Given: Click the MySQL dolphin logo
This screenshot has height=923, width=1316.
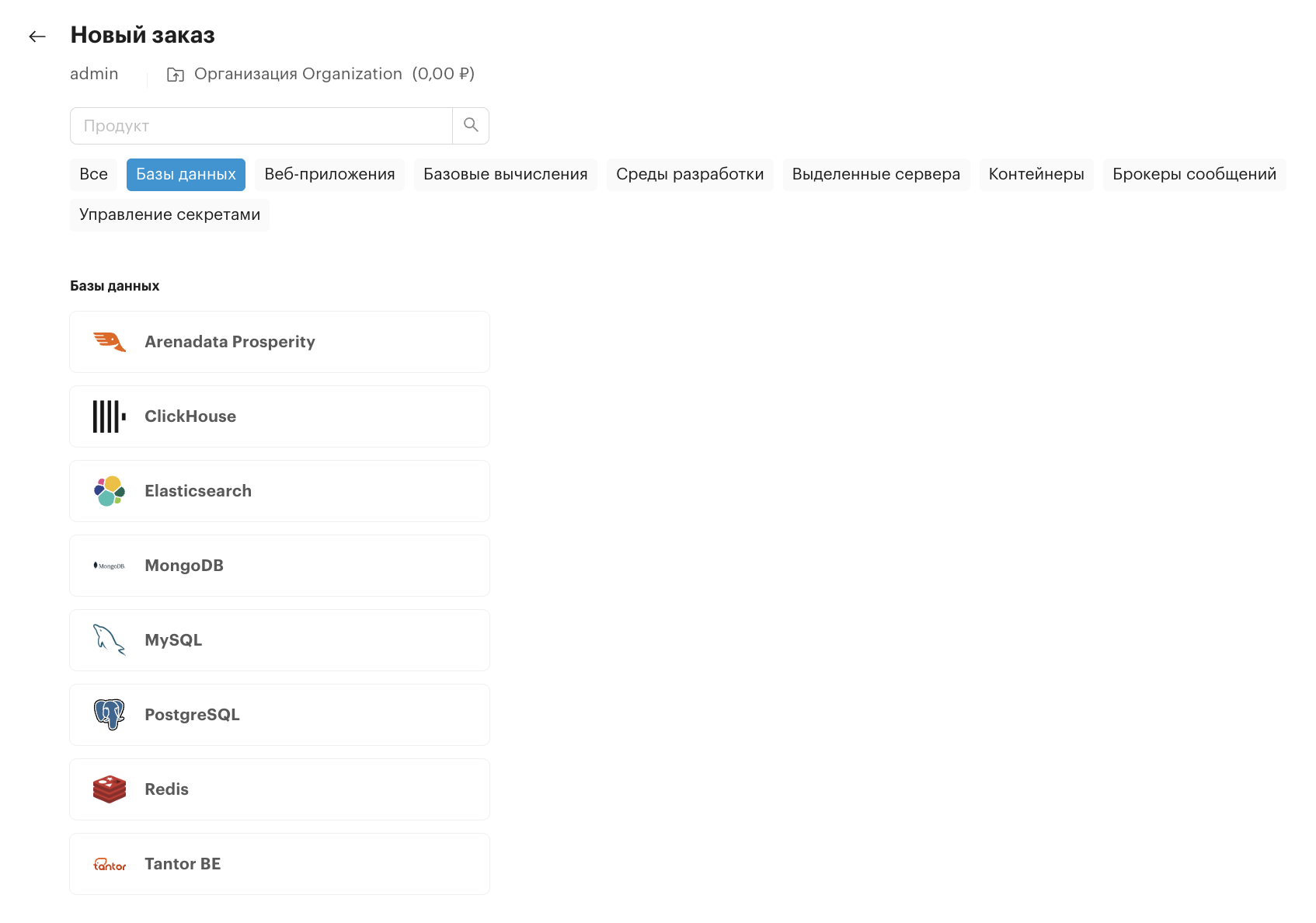Looking at the screenshot, I should [x=110, y=640].
